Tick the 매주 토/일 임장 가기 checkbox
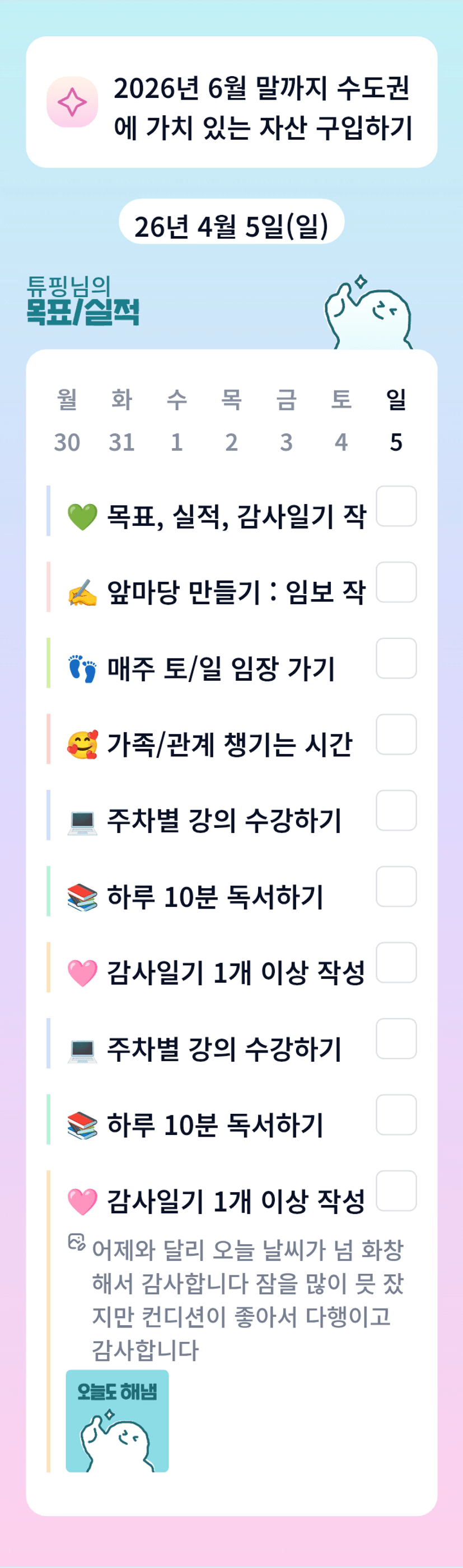Image resolution: width=463 pixels, height=1568 pixels. point(396,658)
